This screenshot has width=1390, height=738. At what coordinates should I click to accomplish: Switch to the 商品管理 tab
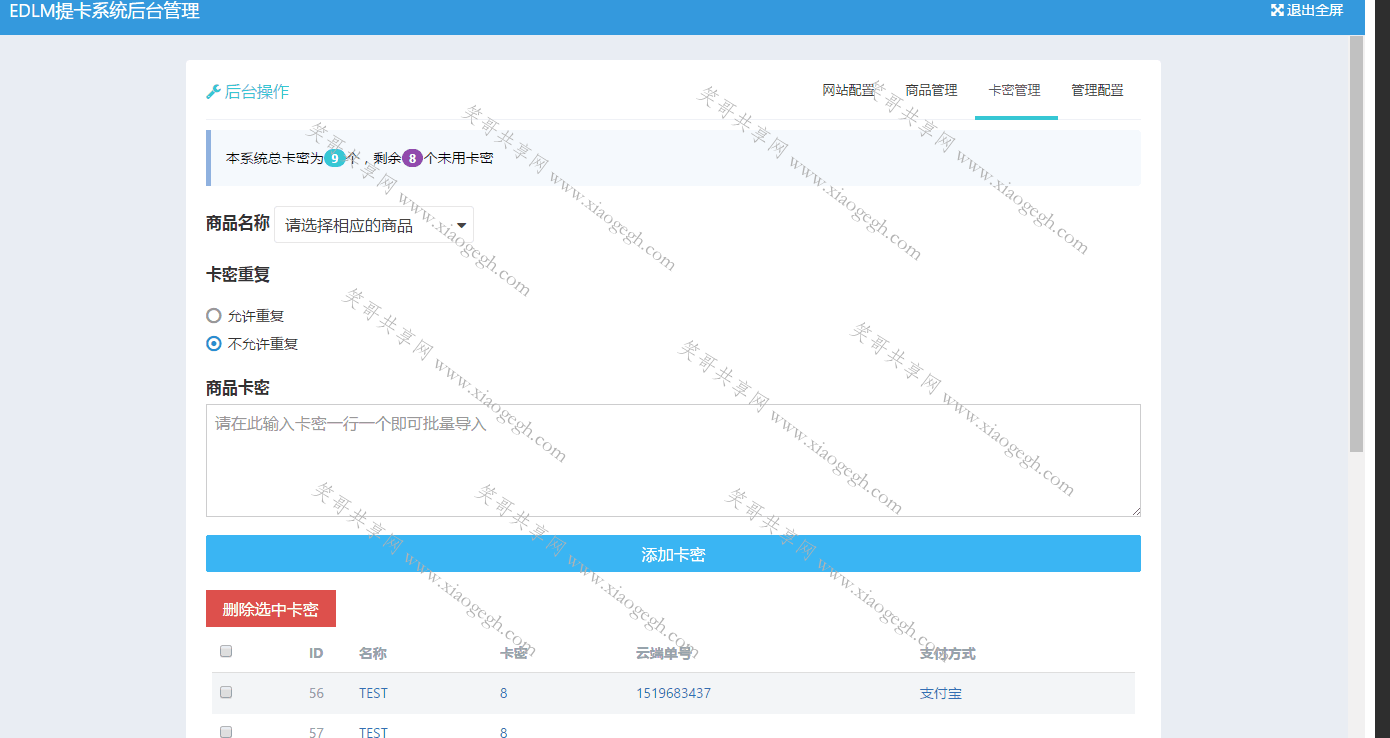[x=931, y=90]
